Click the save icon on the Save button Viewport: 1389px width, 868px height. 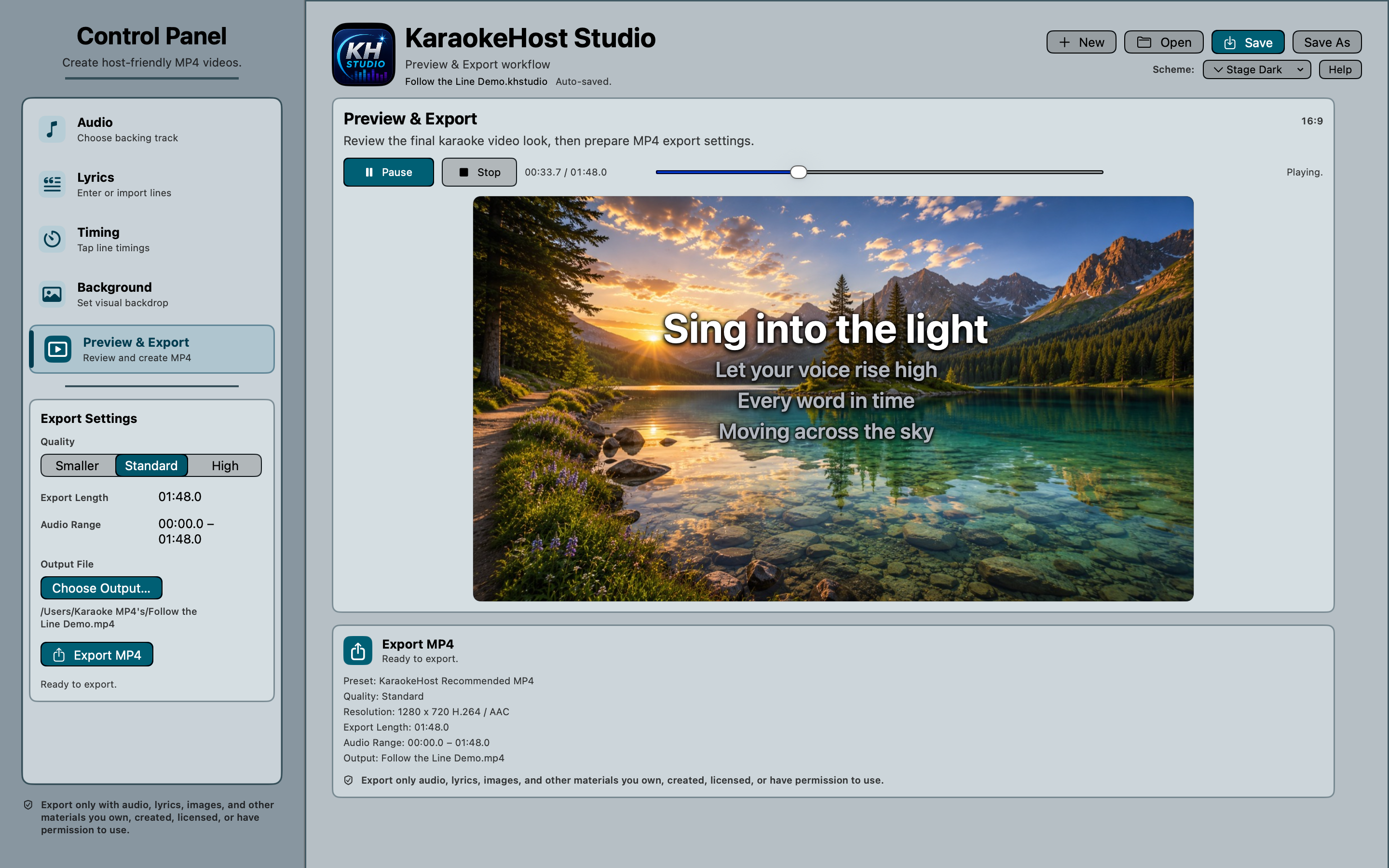[x=1229, y=42]
